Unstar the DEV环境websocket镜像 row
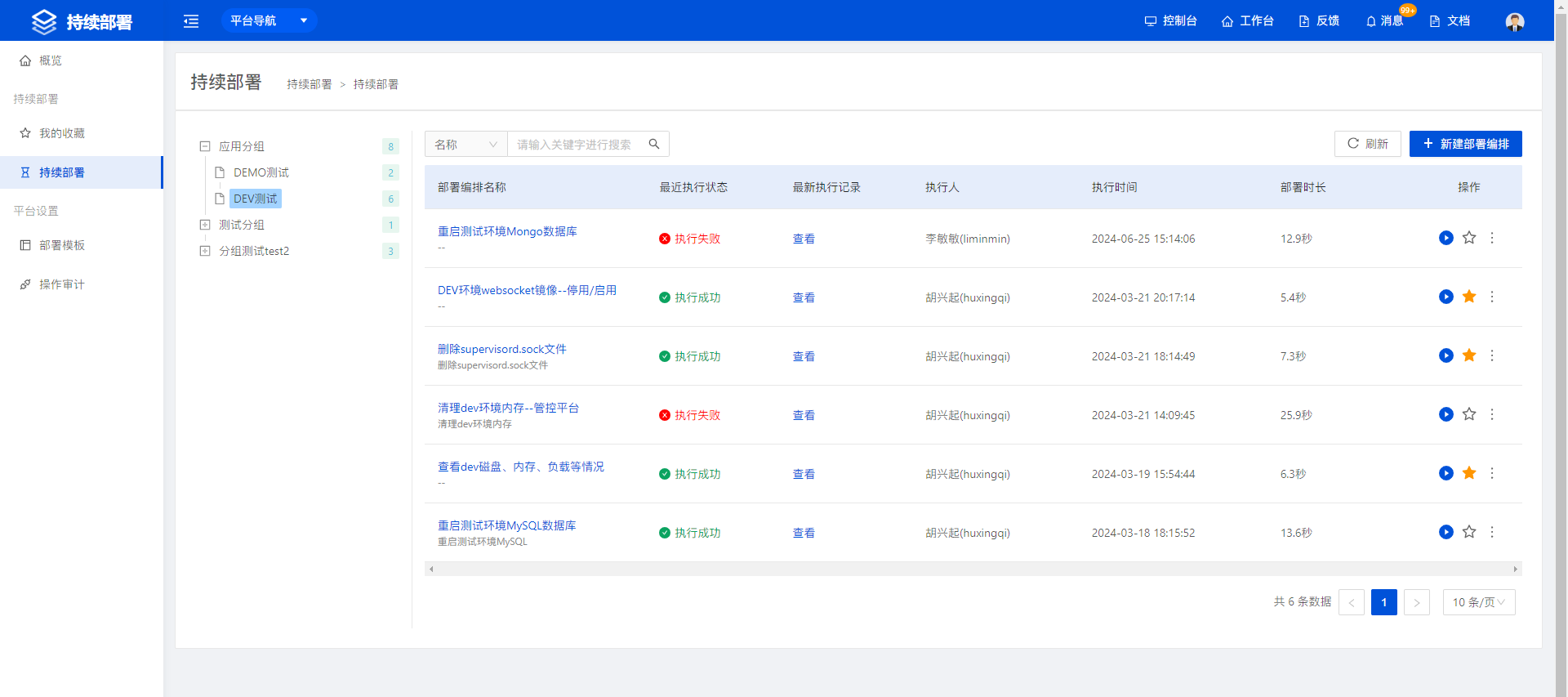Viewport: 1568px width, 697px height. (1469, 297)
